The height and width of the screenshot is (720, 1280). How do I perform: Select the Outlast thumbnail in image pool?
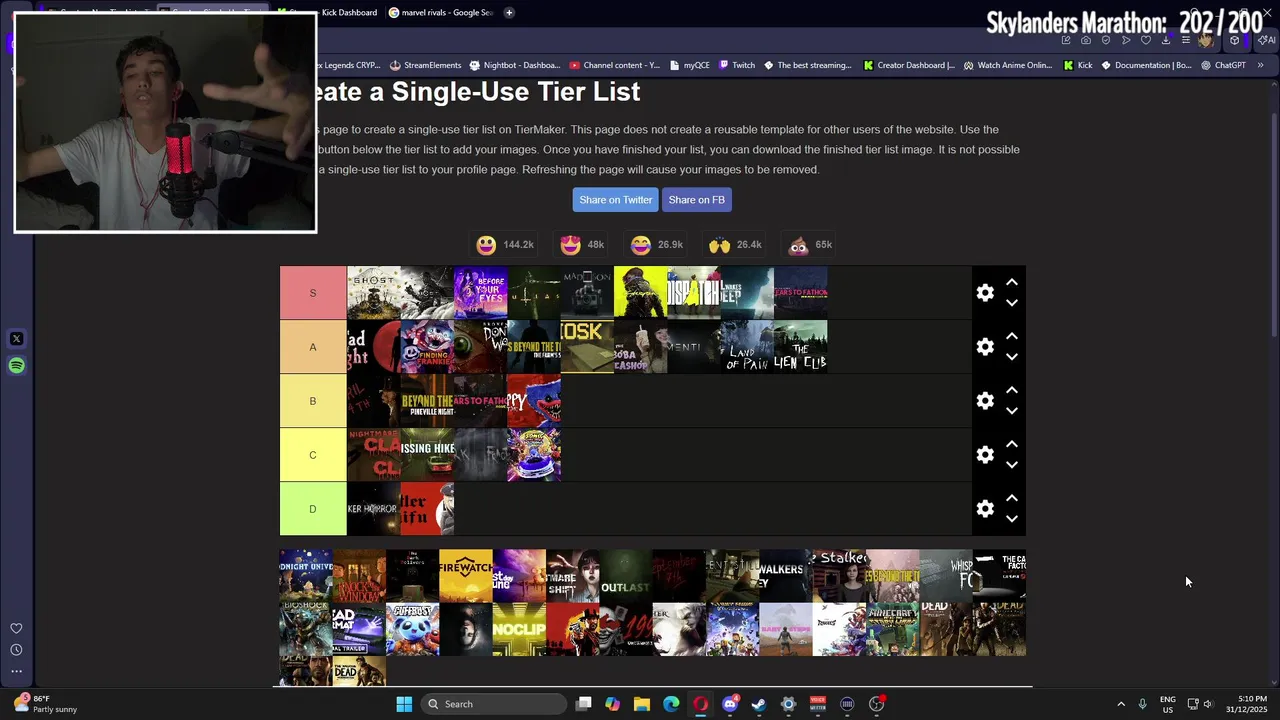[626, 576]
